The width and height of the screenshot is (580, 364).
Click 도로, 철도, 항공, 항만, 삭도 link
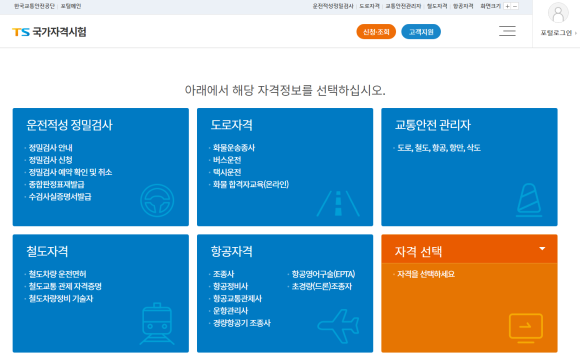(439, 148)
